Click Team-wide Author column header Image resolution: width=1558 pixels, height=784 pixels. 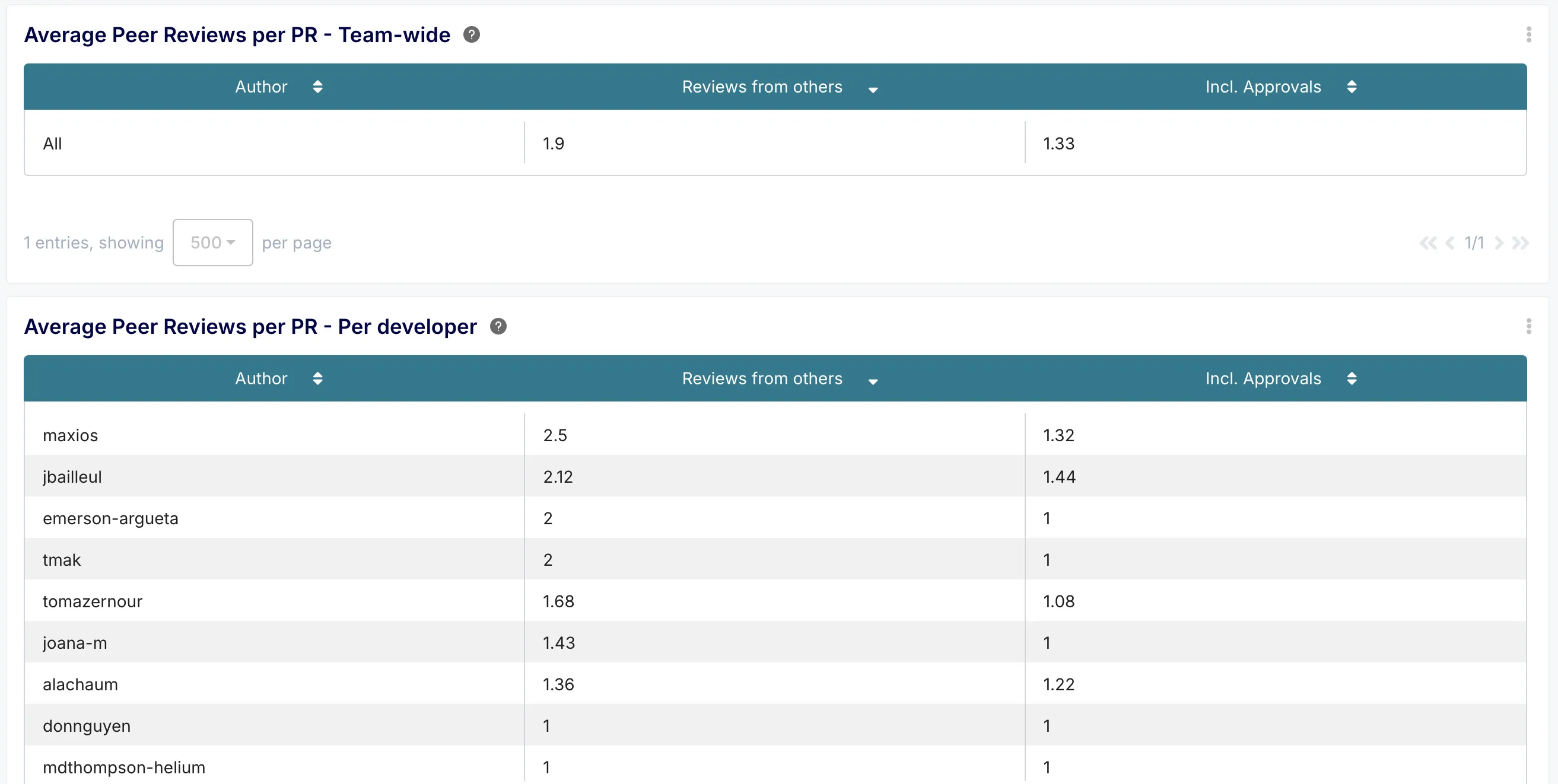[260, 87]
